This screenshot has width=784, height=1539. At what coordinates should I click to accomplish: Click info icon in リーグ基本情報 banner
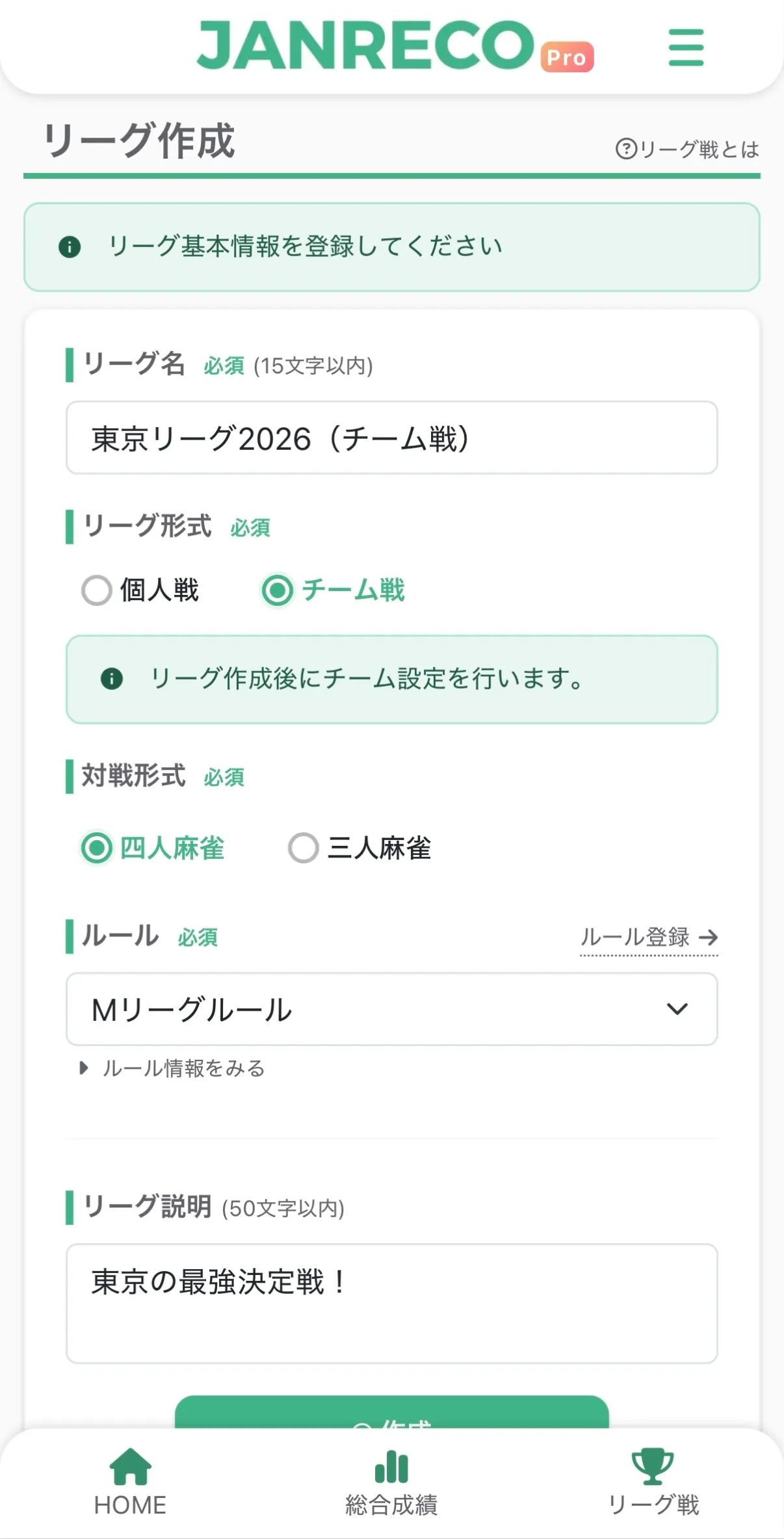click(70, 247)
